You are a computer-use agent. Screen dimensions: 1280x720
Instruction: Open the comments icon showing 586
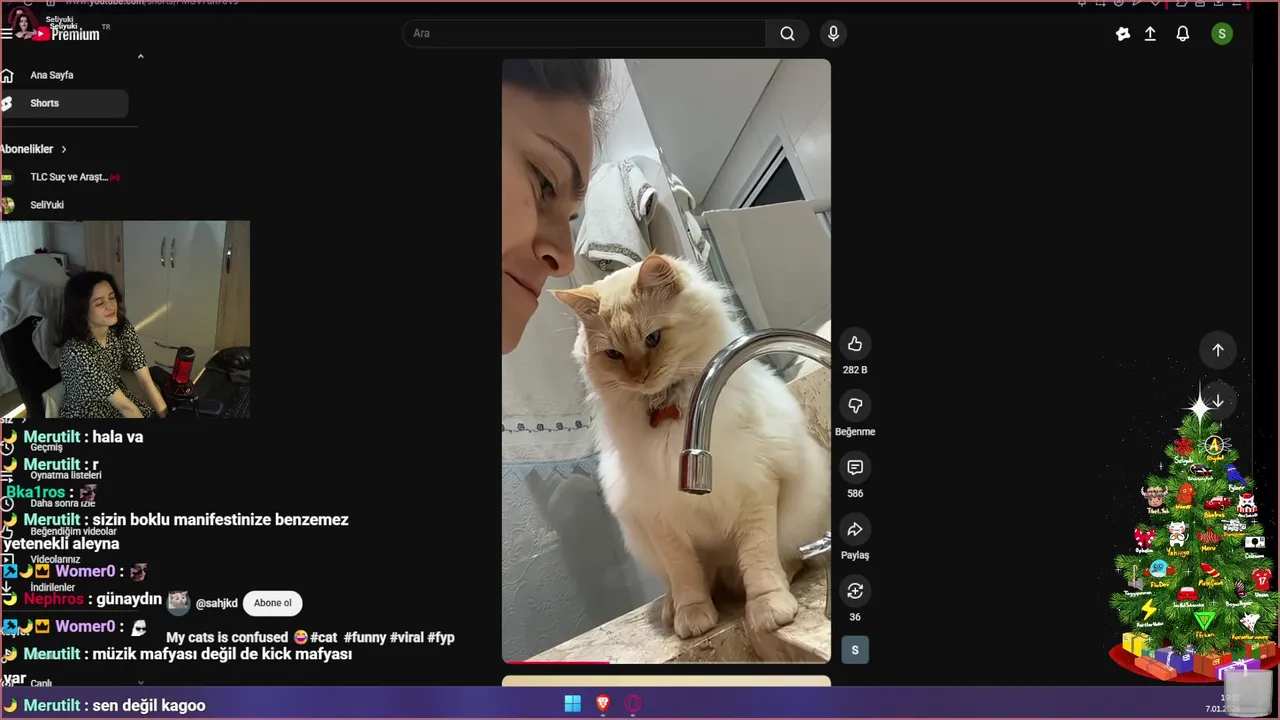855,468
